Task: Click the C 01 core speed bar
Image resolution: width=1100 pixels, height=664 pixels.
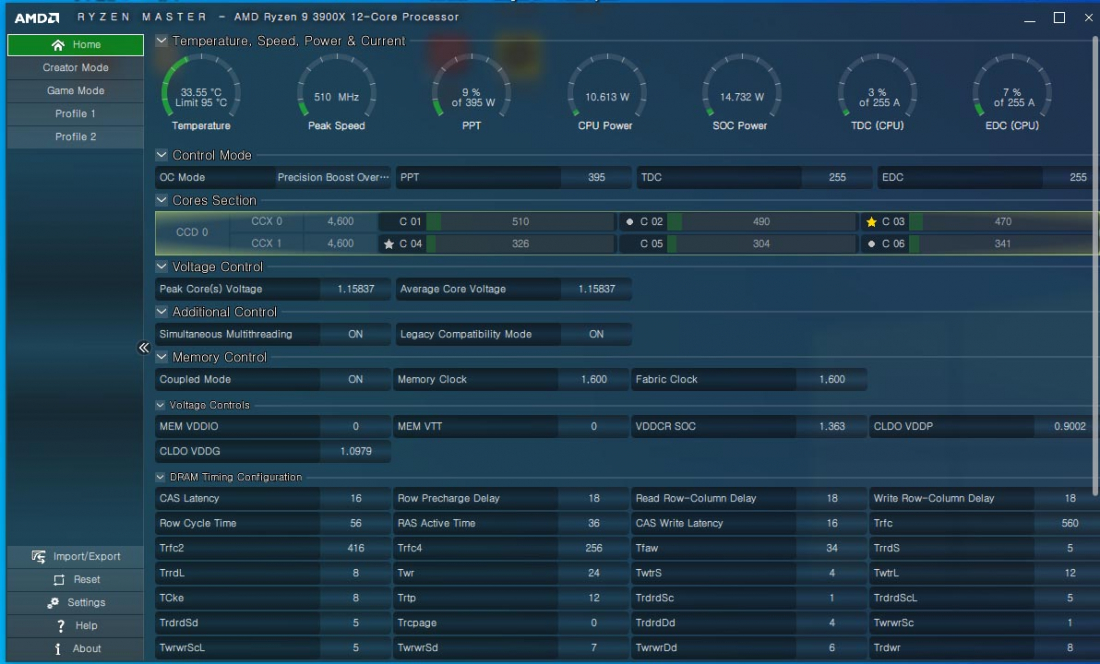Action: (x=520, y=222)
